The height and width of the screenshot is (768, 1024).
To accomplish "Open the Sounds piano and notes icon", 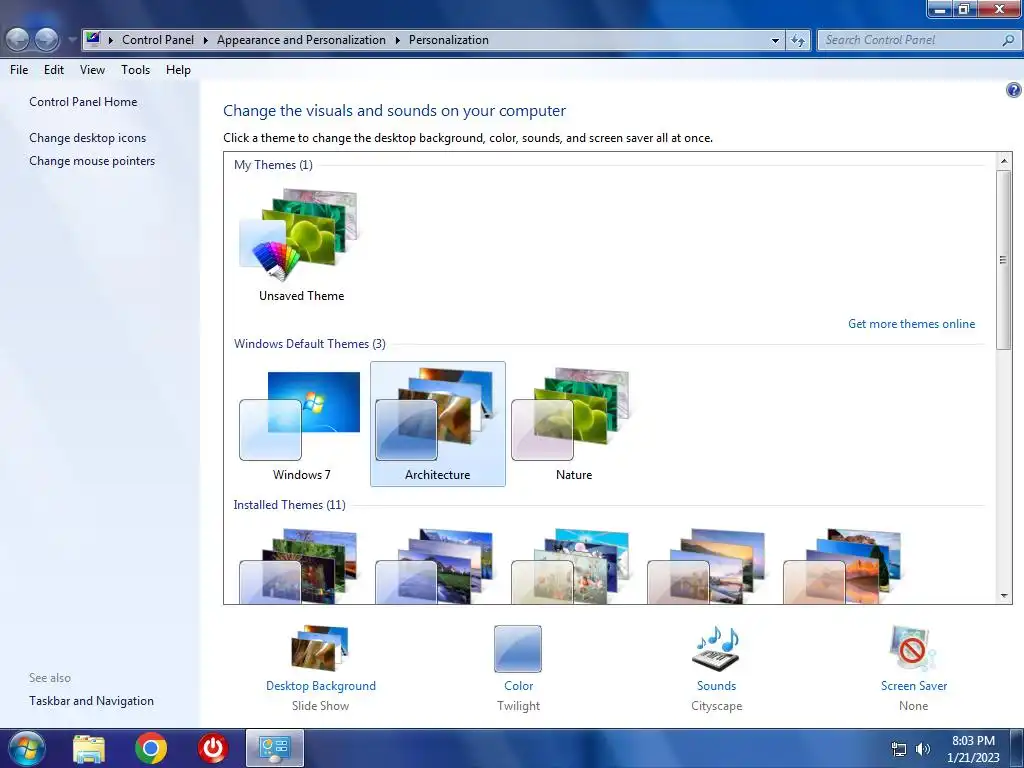I will click(x=716, y=648).
